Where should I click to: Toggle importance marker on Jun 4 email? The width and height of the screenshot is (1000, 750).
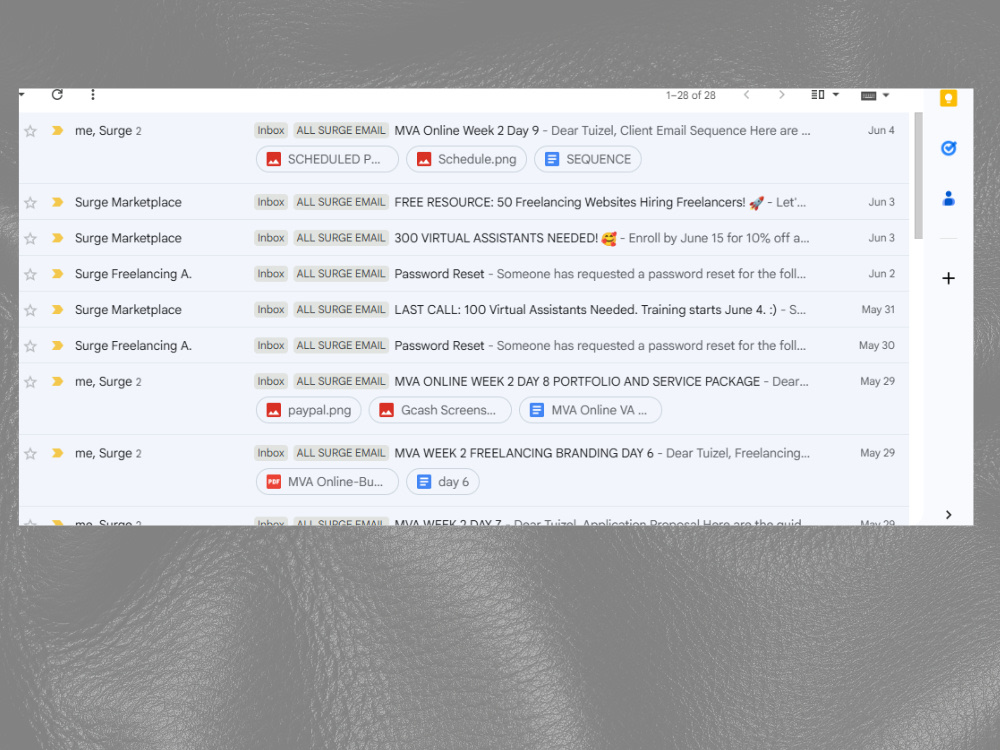(x=57, y=131)
